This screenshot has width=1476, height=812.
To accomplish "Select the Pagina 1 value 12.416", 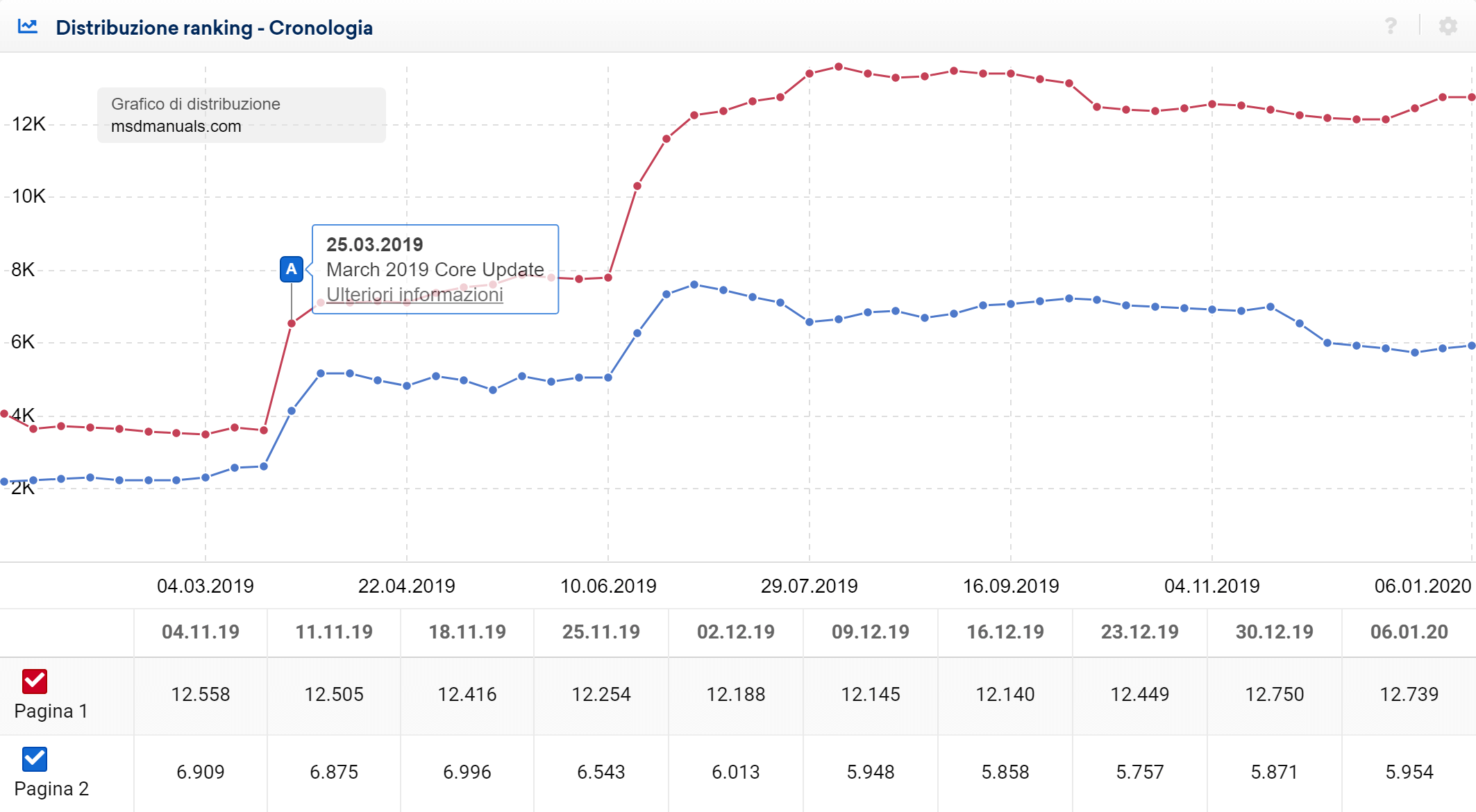I will (467, 694).
